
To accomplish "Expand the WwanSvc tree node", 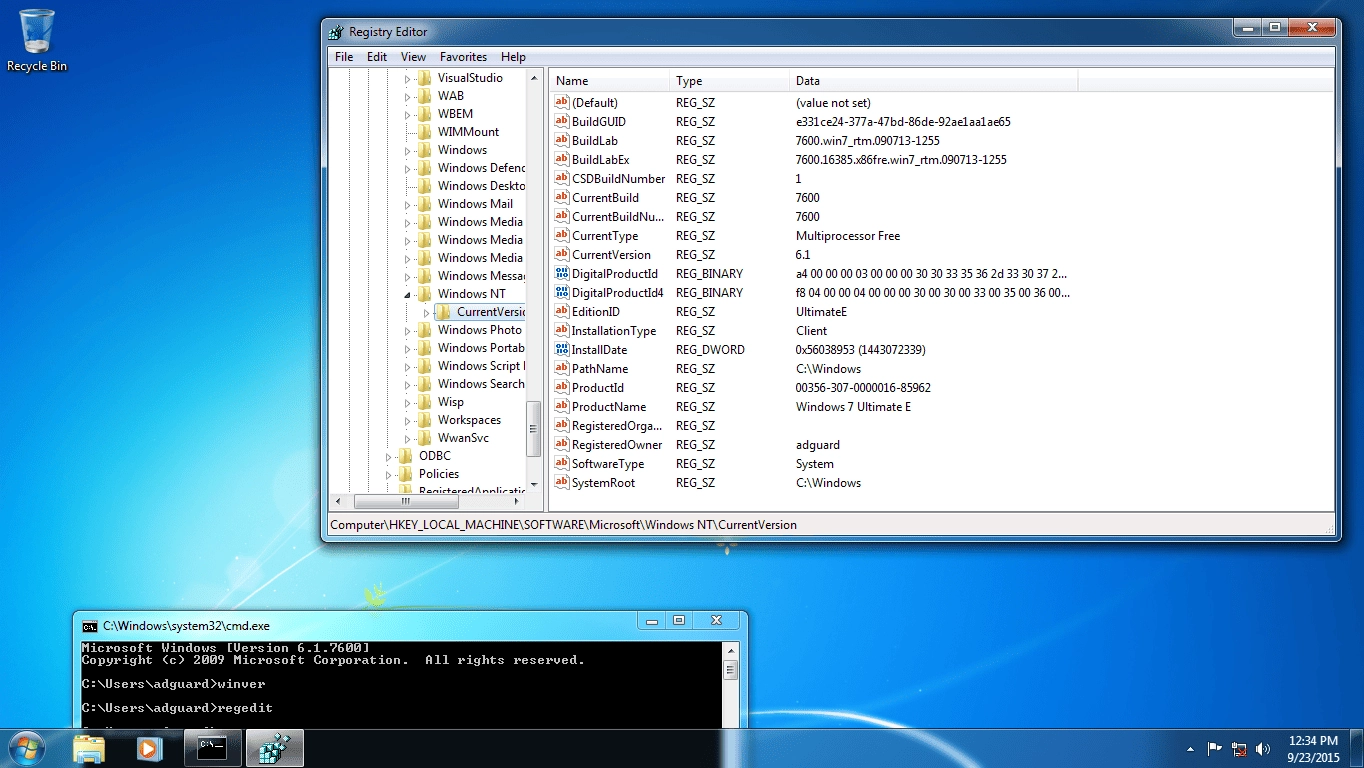I will (407, 439).
